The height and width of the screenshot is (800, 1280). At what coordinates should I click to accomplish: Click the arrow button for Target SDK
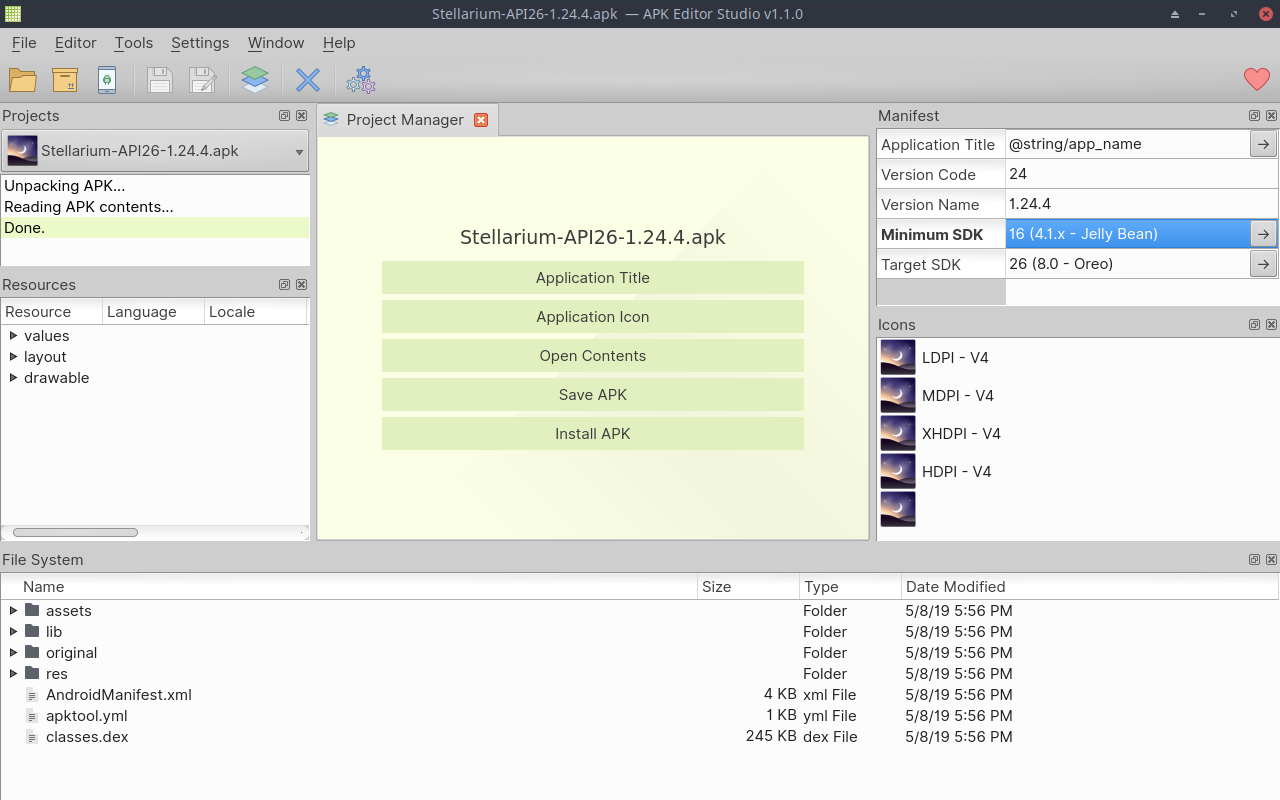pyautogui.click(x=1263, y=264)
